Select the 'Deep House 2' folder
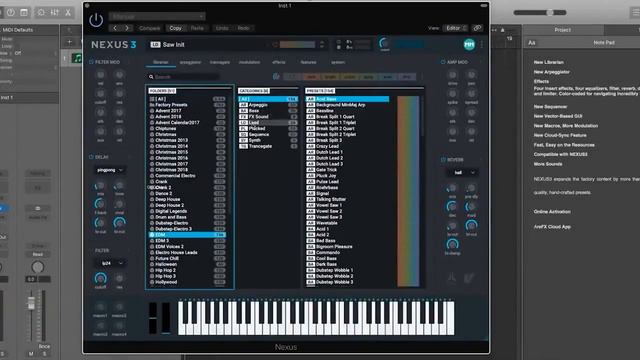Viewport: 640px width, 360px height. pos(187,205)
